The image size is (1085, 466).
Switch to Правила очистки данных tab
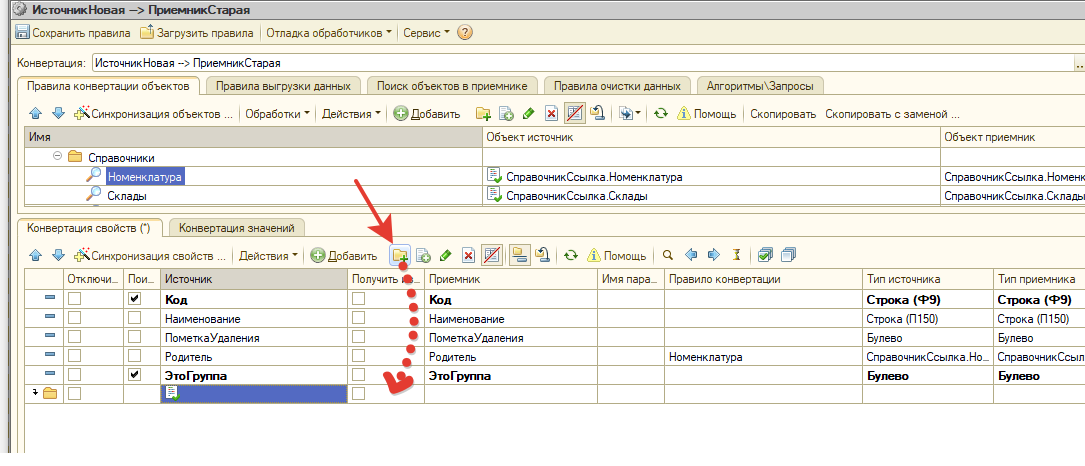[x=617, y=86]
